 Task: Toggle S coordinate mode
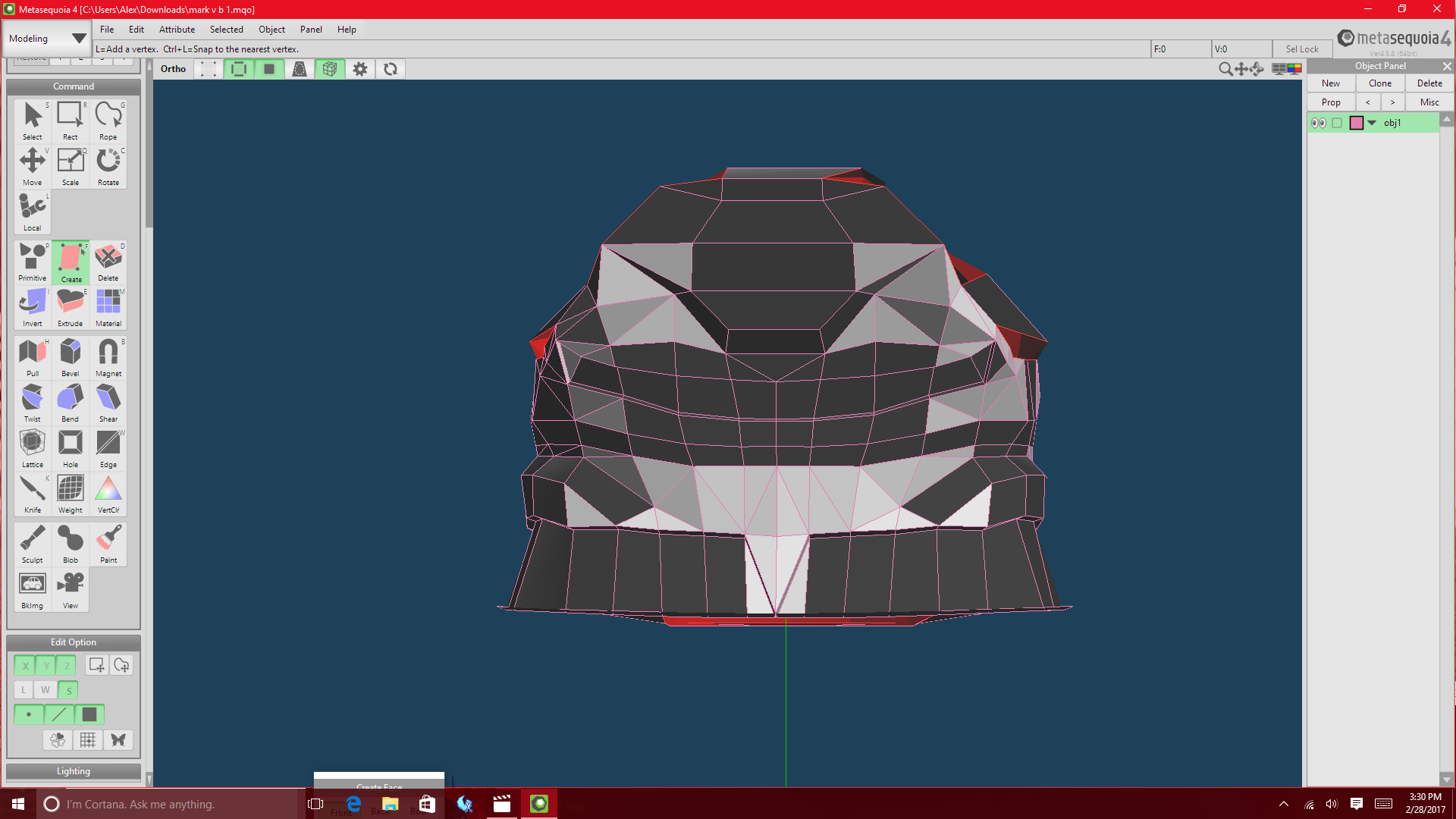coord(68,690)
